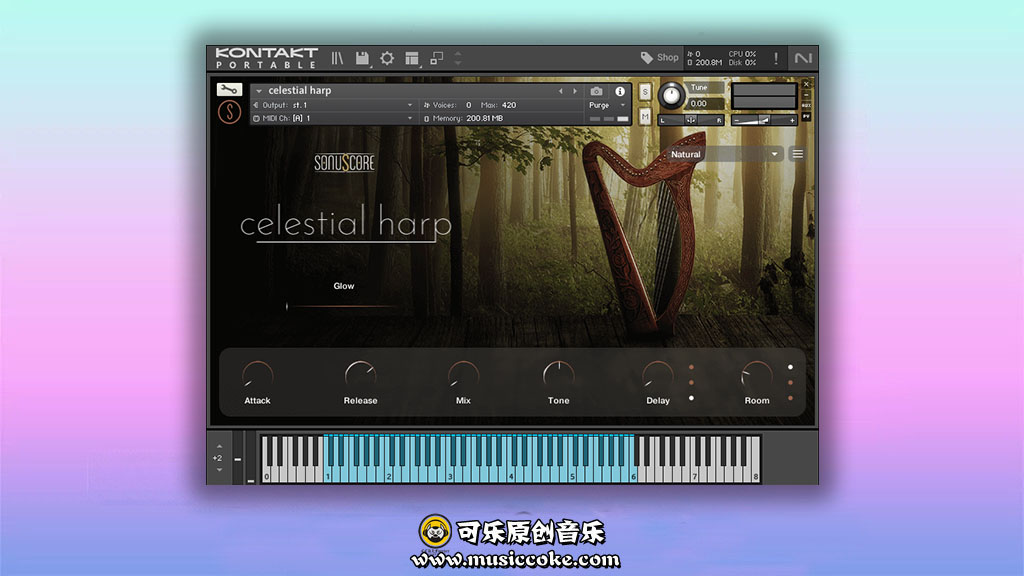Click the Disk 0% readout

pyautogui.click(x=742, y=63)
